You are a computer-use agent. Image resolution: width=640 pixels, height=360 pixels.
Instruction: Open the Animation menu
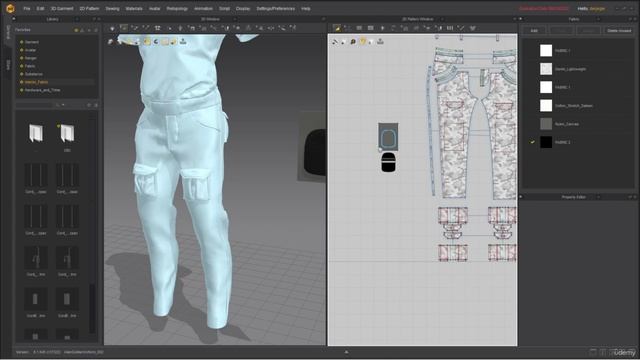[x=203, y=9]
